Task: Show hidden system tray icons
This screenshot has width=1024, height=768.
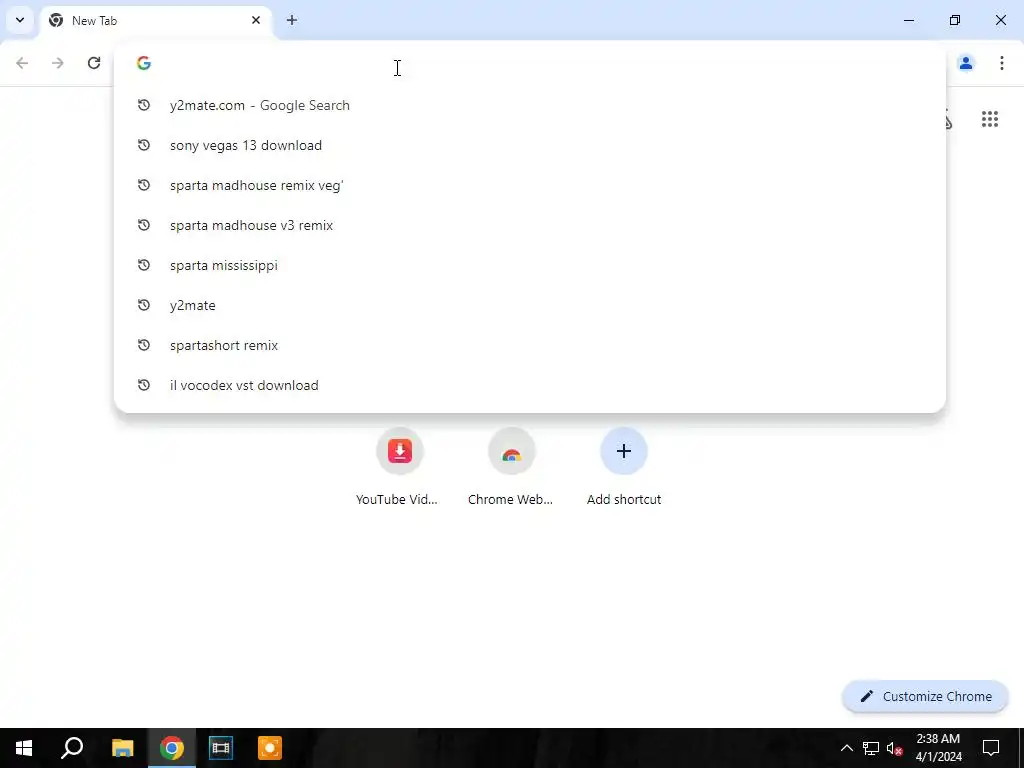Action: tap(846, 748)
